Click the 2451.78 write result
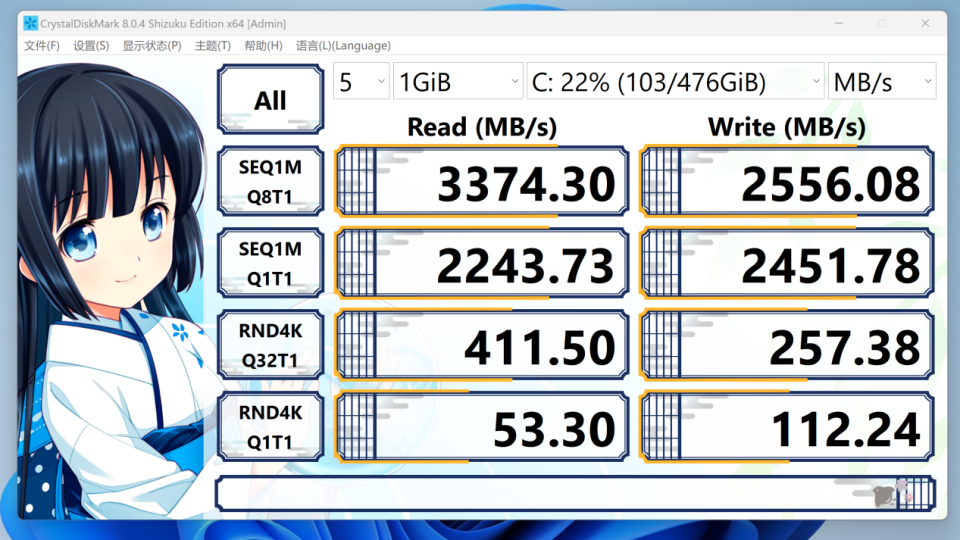This screenshot has height=540, width=960. click(x=787, y=263)
